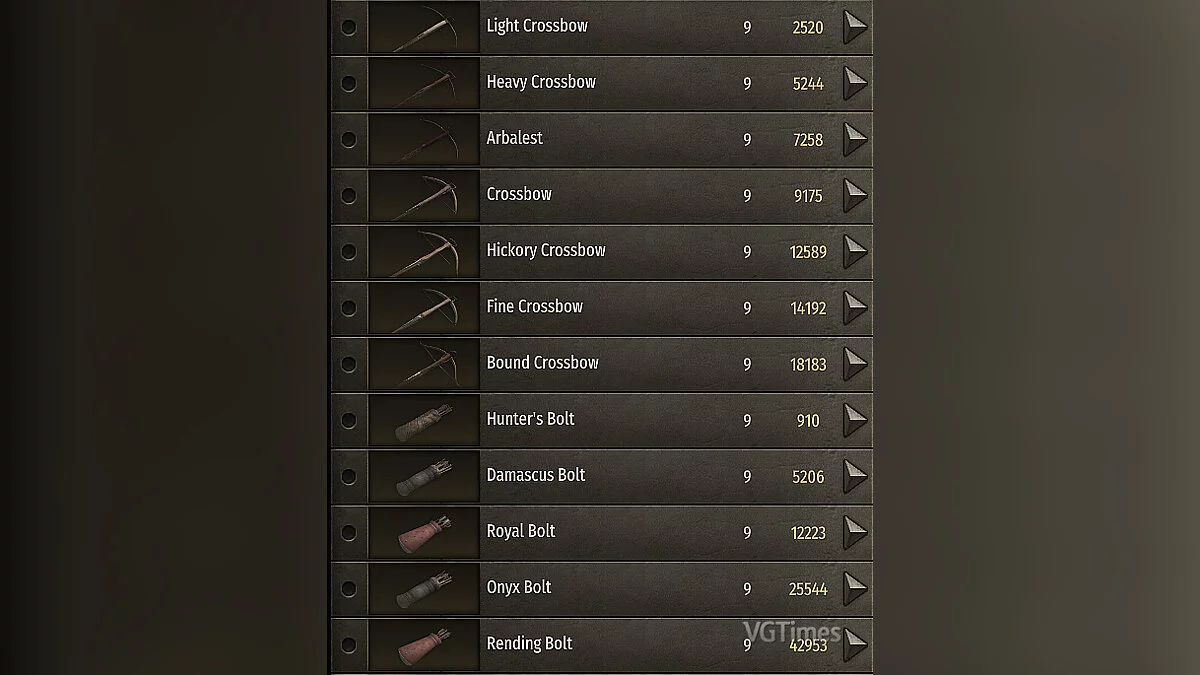The height and width of the screenshot is (675, 1200).
Task: Click the Arbalest price value 7258
Action: (x=808, y=140)
